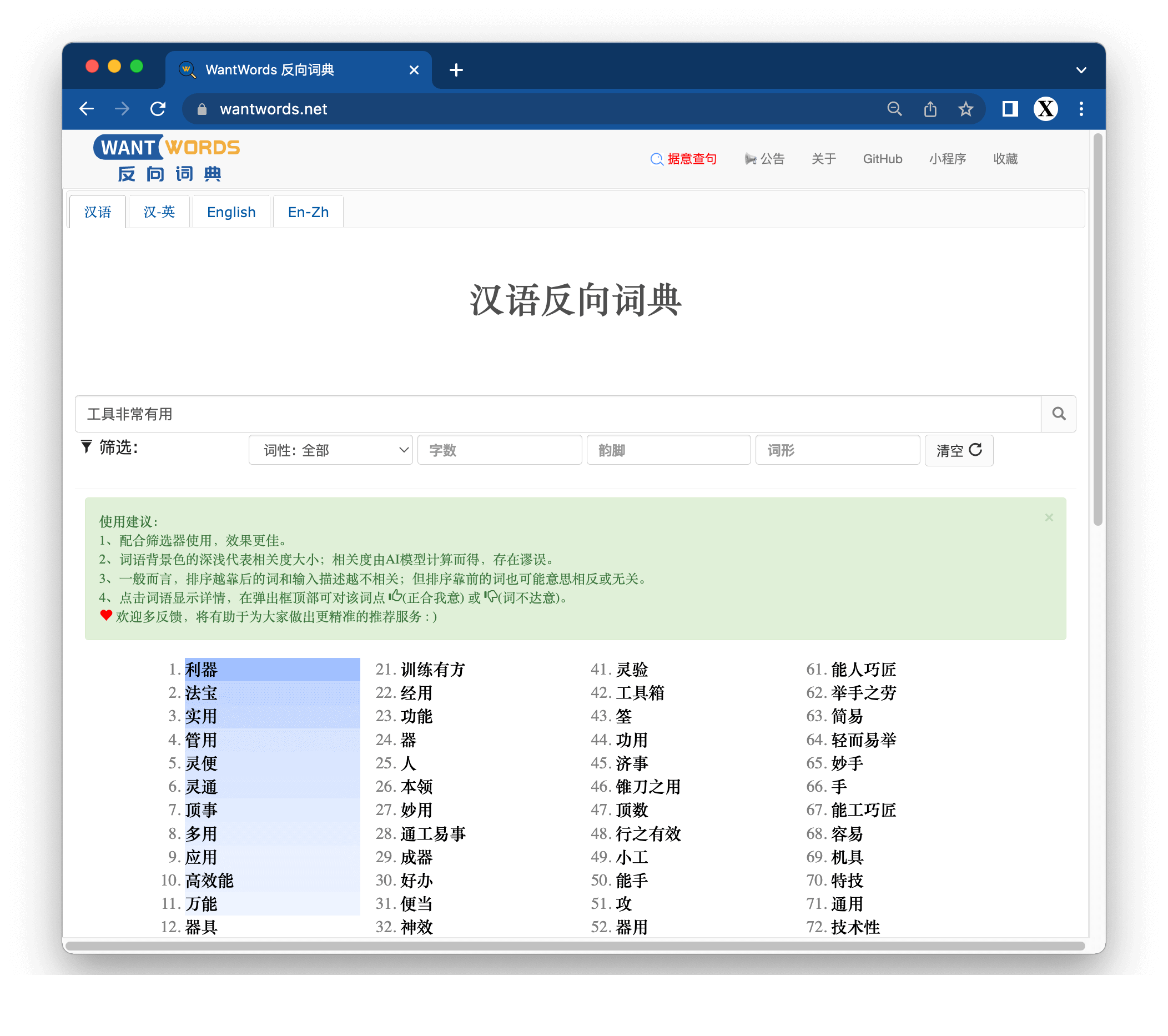The height and width of the screenshot is (1036, 1168).
Task: Open the 词性: 全部 dropdown
Action: (331, 450)
